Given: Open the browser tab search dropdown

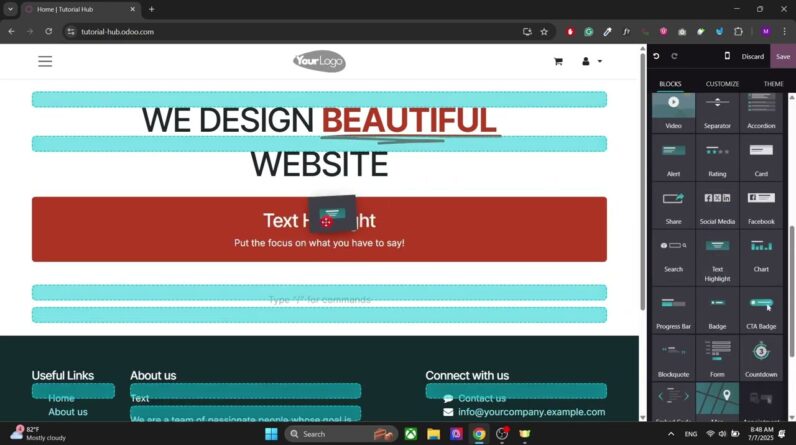Looking at the screenshot, I should pyautogui.click(x=10, y=9).
